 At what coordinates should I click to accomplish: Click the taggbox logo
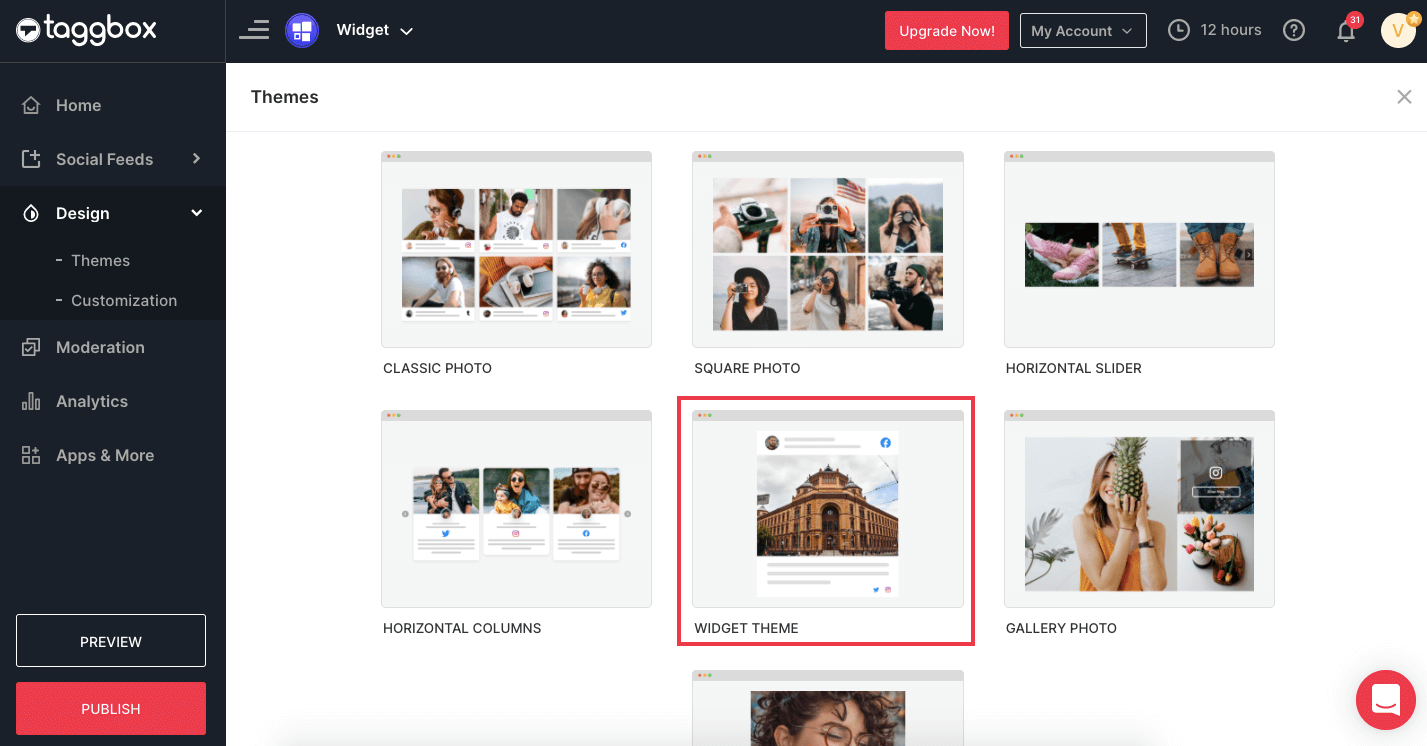86,30
